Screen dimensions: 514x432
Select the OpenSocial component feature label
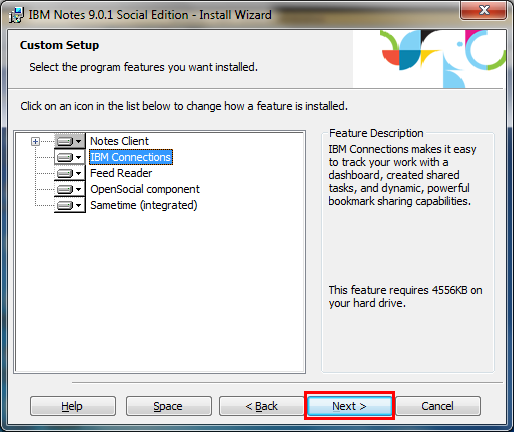pyautogui.click(x=145, y=189)
